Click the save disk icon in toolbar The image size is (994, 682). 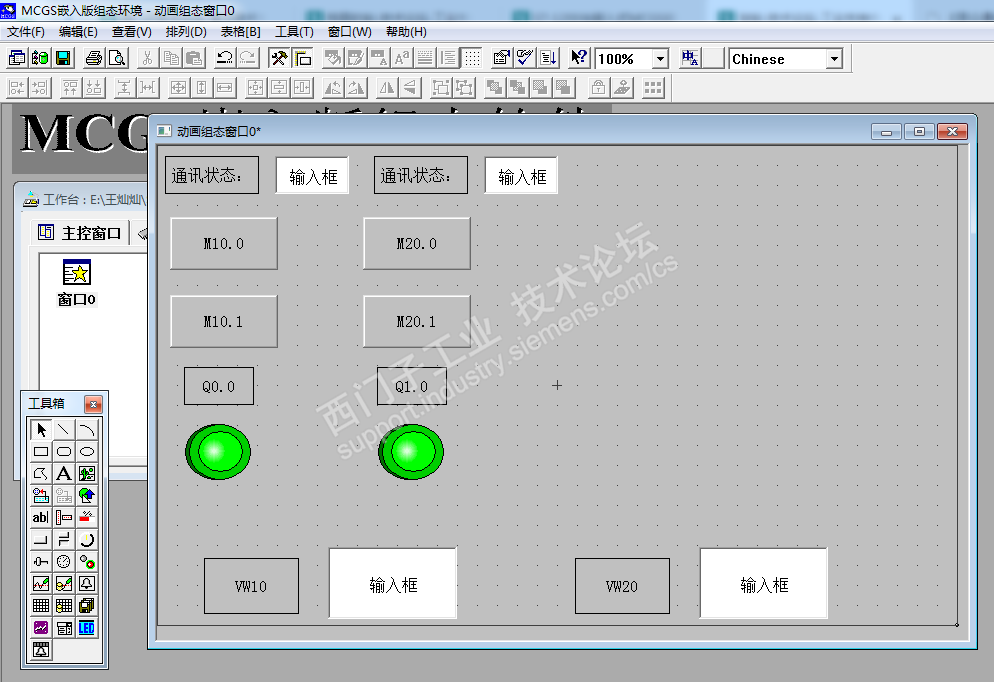63,58
